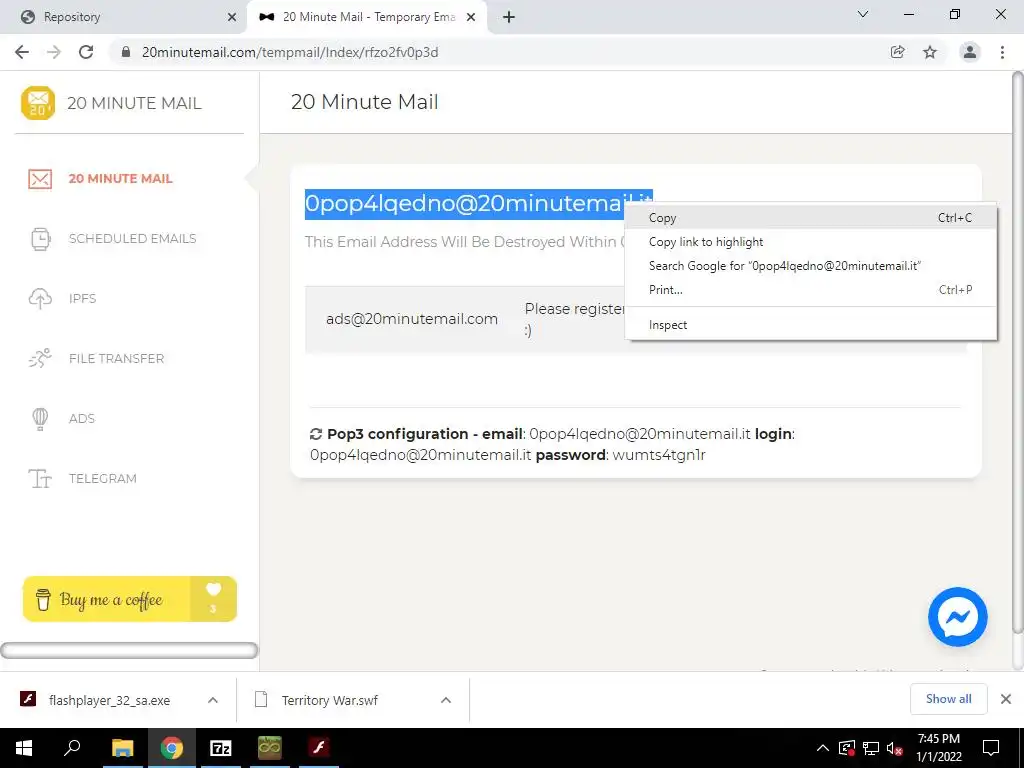Click the address bar URL field
This screenshot has width=1024, height=768.
pyautogui.click(x=503, y=52)
